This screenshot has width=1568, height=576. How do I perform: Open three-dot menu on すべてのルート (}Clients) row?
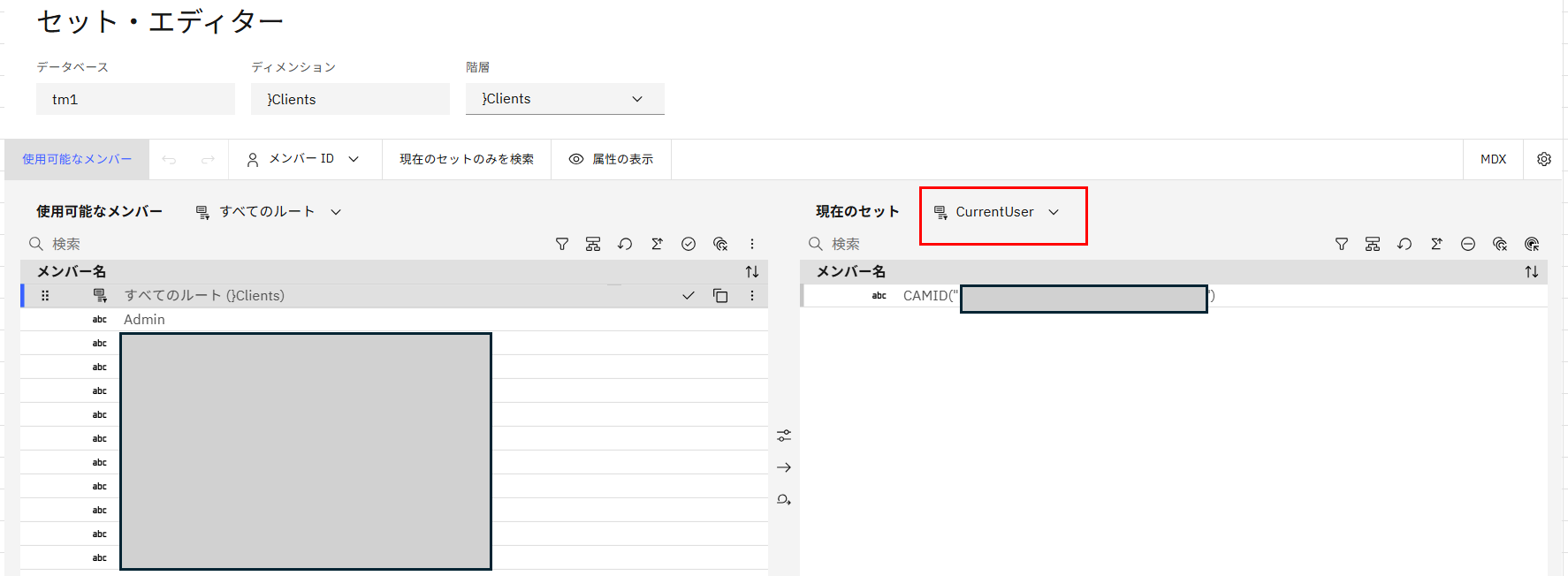click(x=752, y=296)
